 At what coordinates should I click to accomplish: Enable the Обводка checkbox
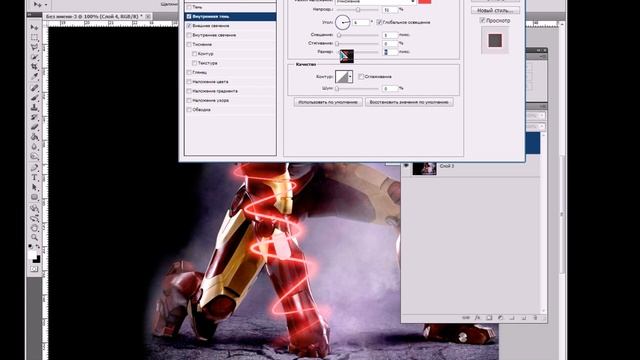189,109
